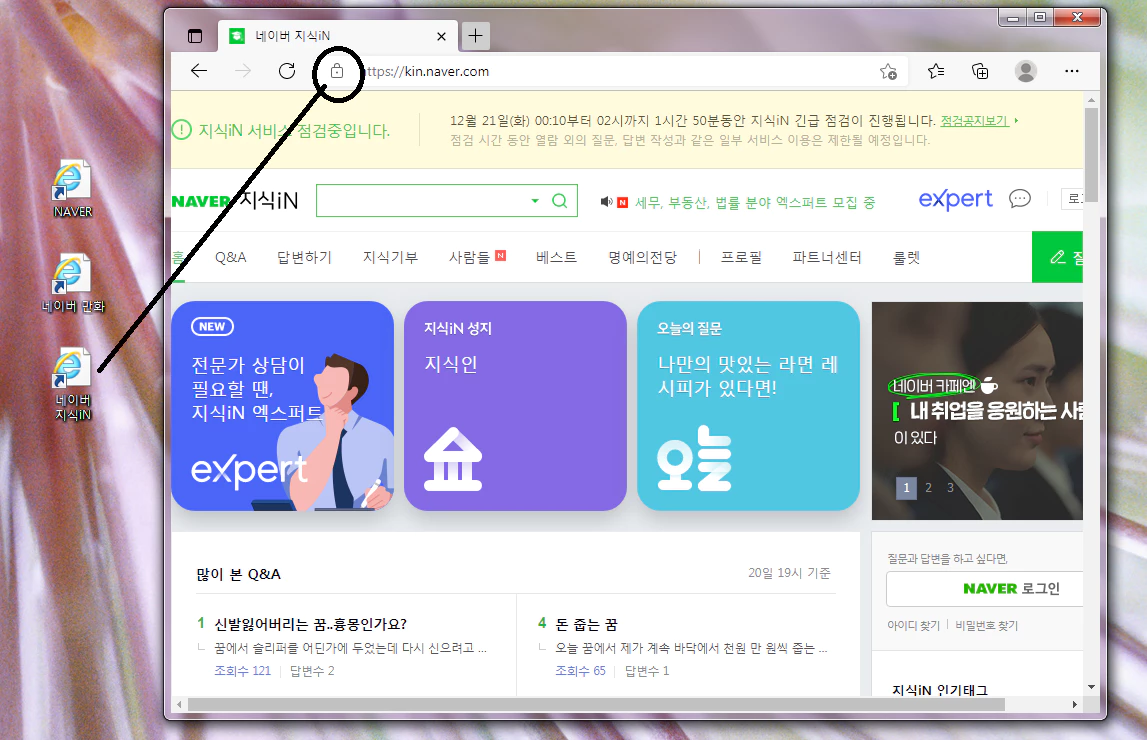
Task: Click the 비밀번호 찾기 link
Action: [x=986, y=625]
